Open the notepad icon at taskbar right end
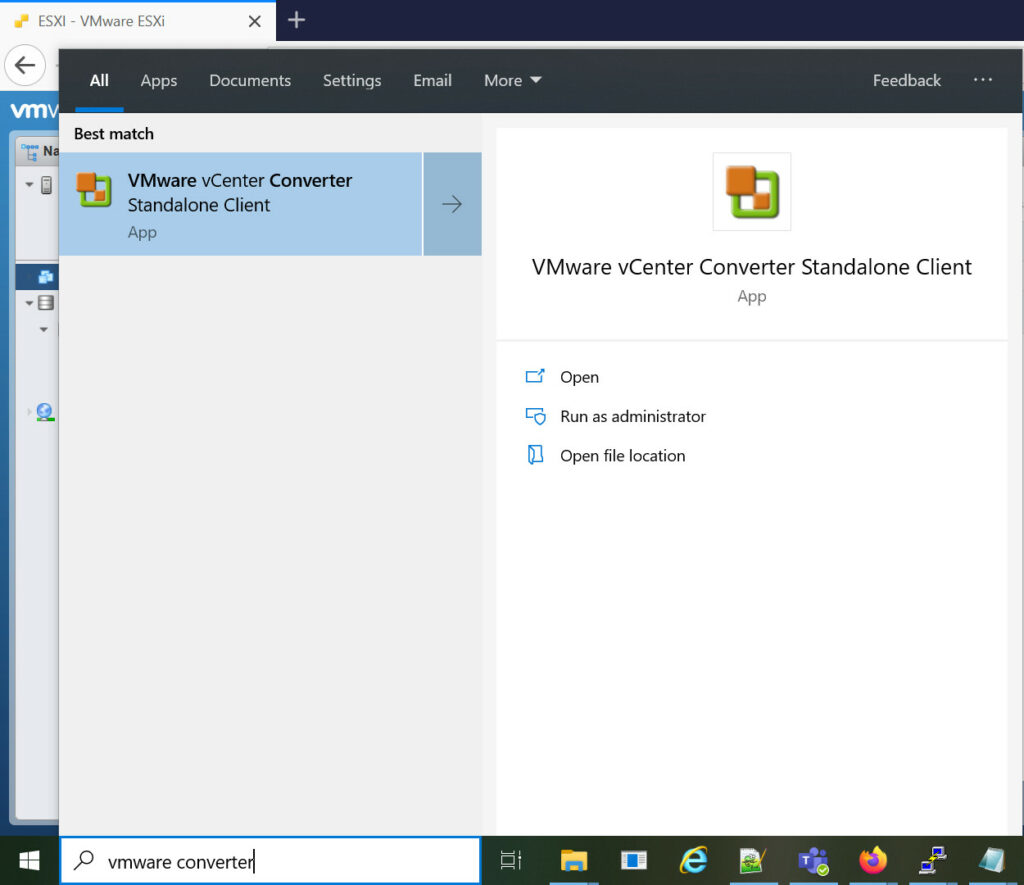 (x=992, y=860)
